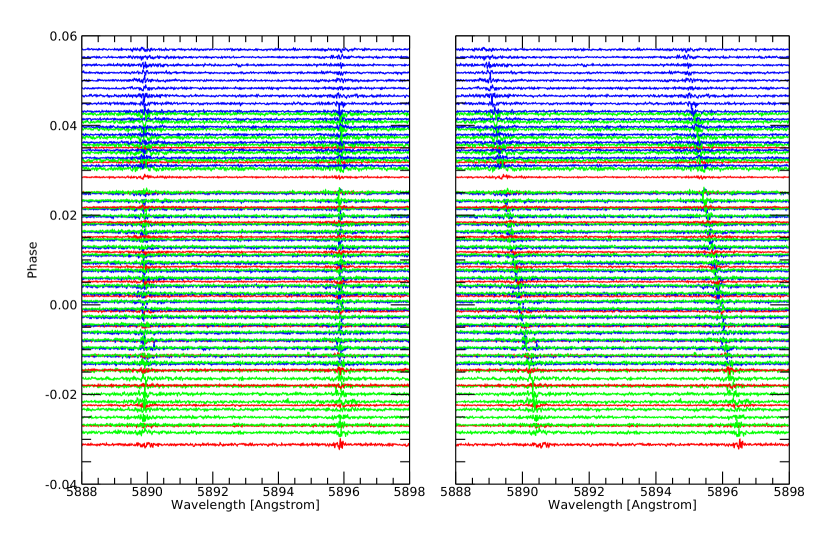Click the topmost blue spectrum in the right plot
Viewport: 830px width, 534px height.
[622, 50]
